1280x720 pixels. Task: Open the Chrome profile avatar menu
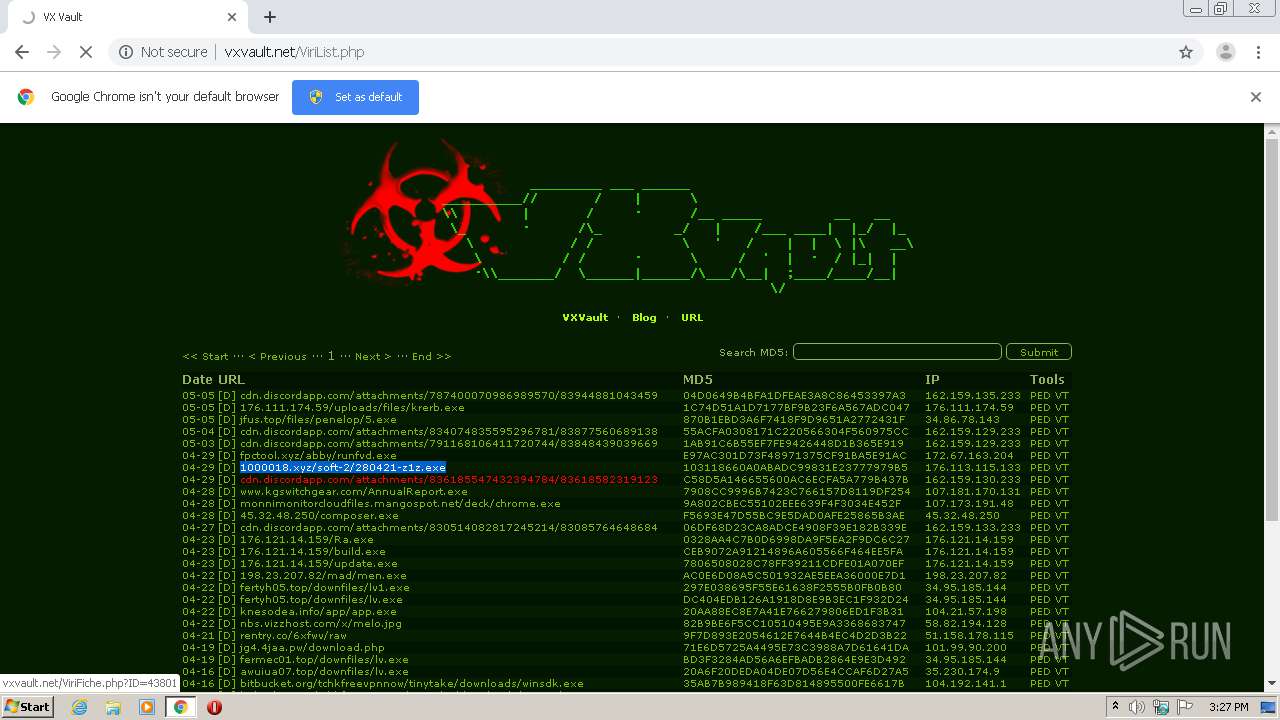tap(1225, 52)
